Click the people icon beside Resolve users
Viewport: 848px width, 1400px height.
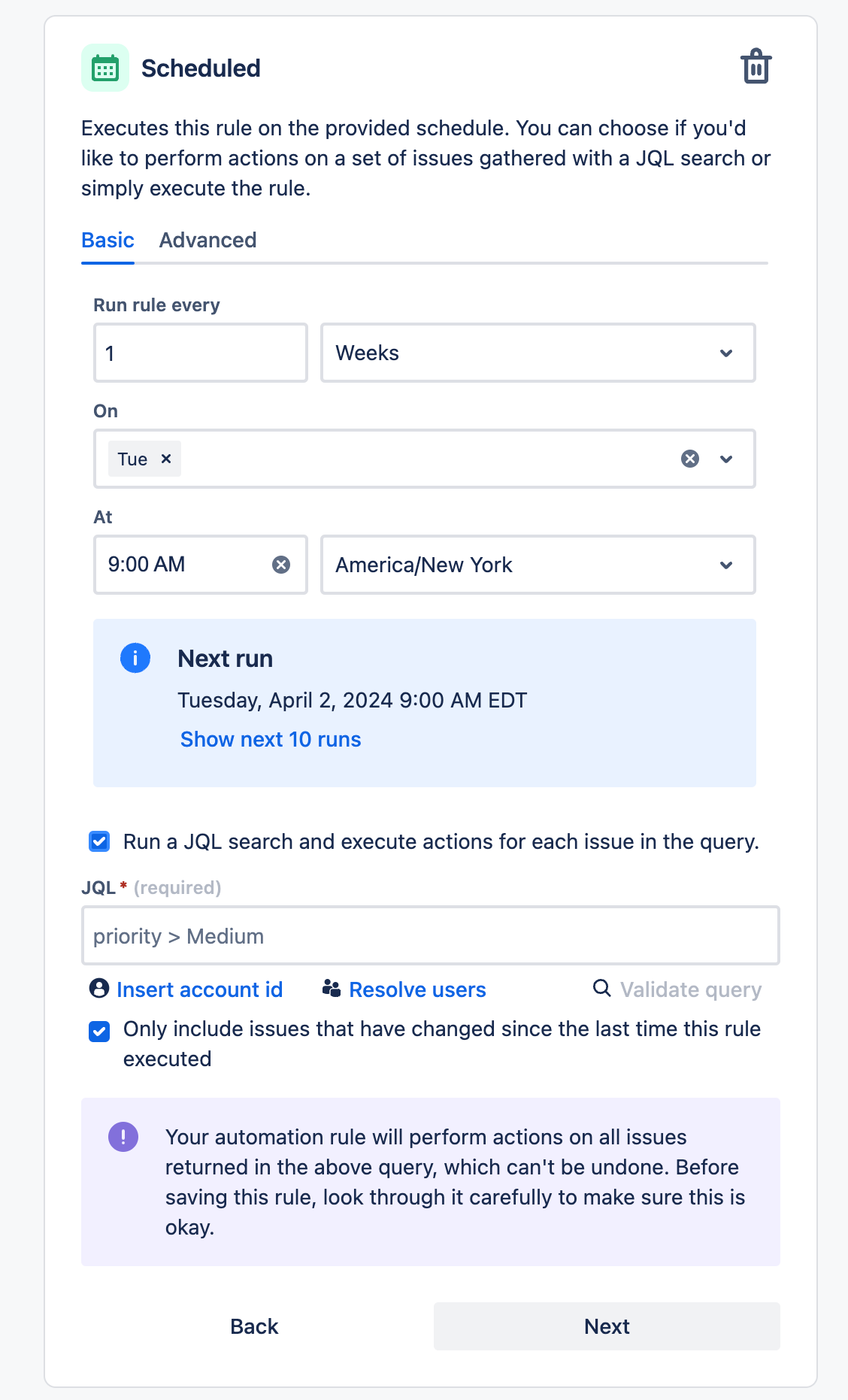click(x=331, y=988)
